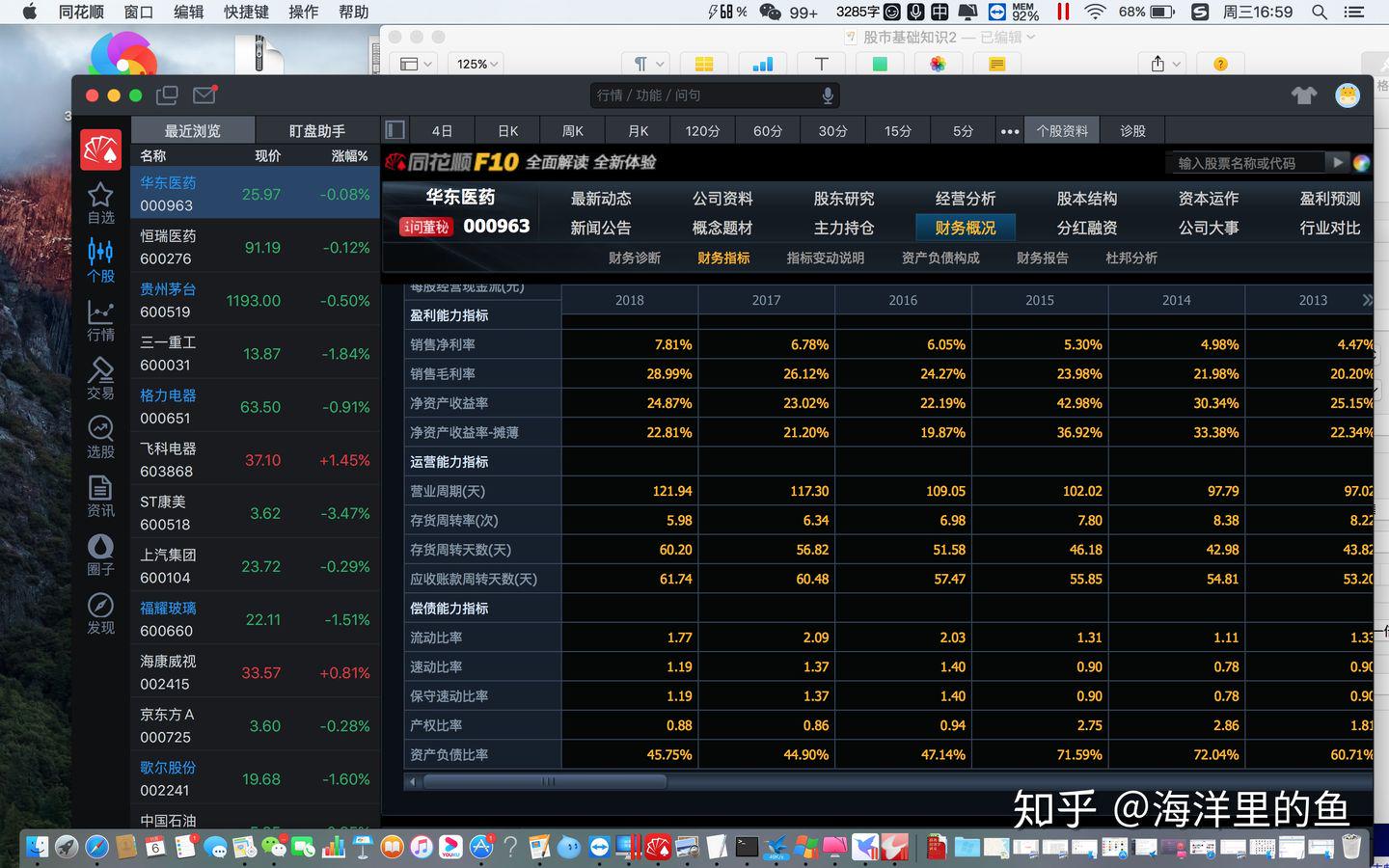Open the 最新动态 F10 section
This screenshot has height=868, width=1389.
[600, 198]
